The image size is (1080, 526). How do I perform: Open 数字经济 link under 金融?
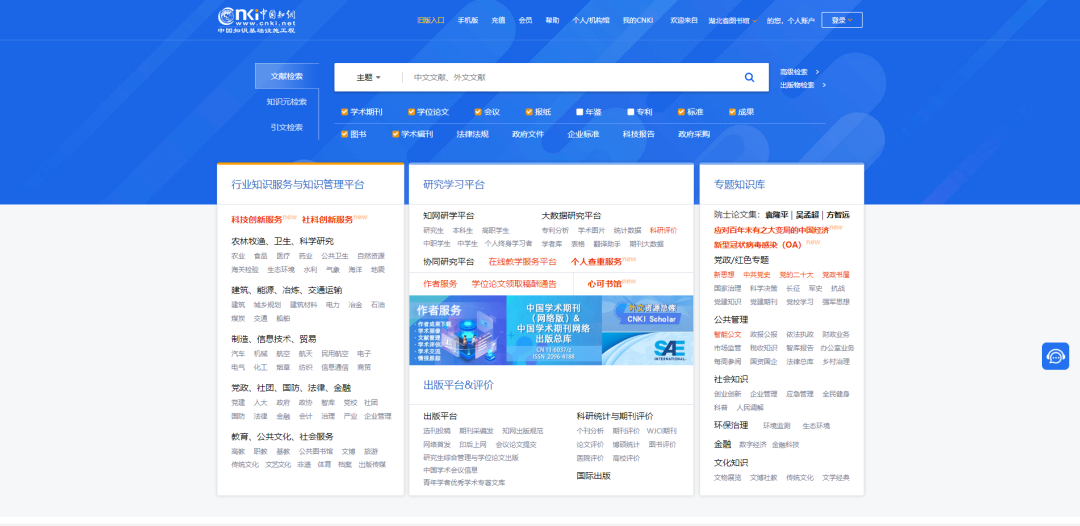[752, 444]
